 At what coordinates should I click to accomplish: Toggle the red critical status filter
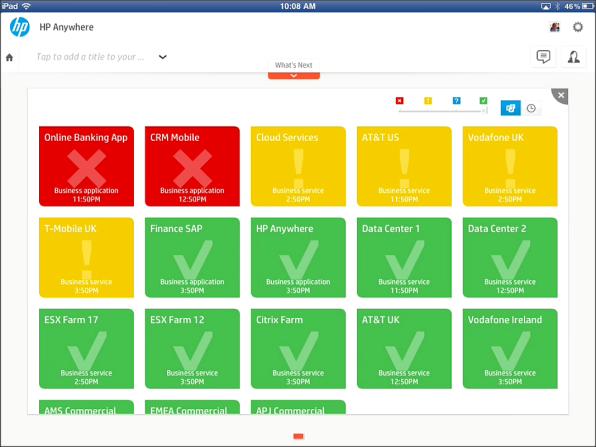click(399, 100)
